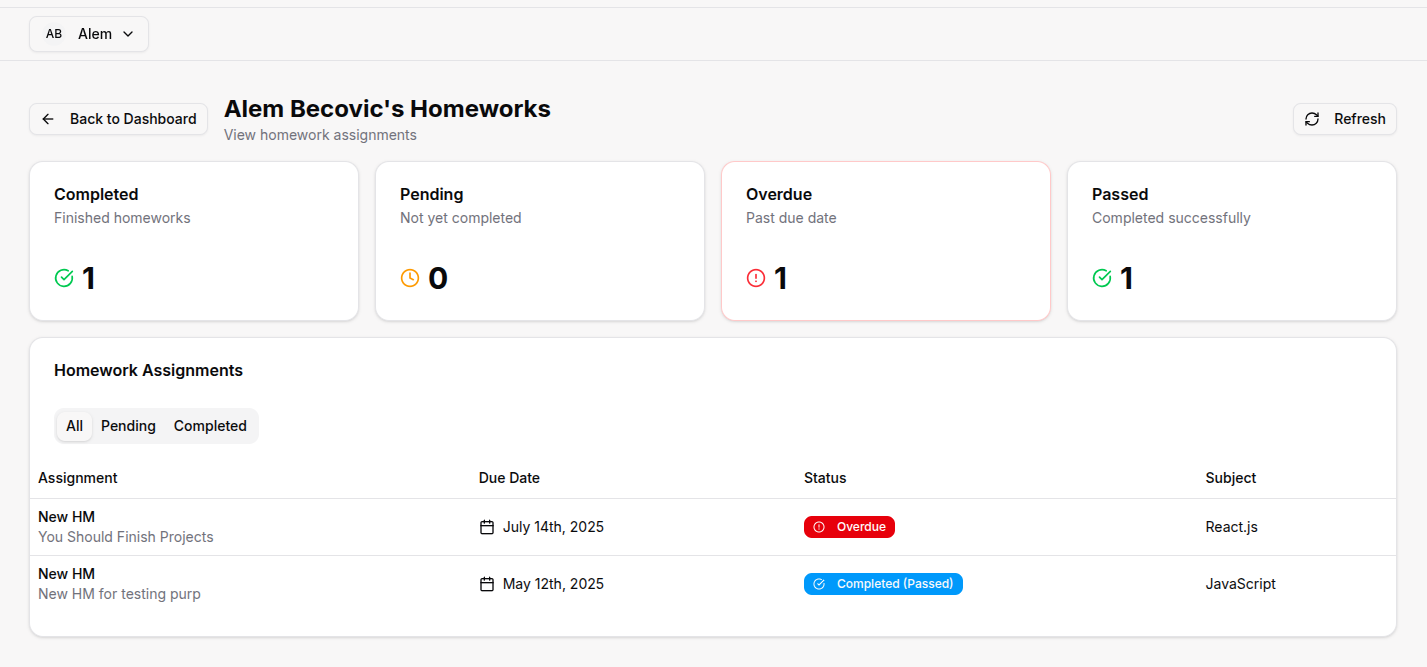Click the calendar icon beside July 14th, 2025
The width and height of the screenshot is (1427, 667).
[487, 527]
